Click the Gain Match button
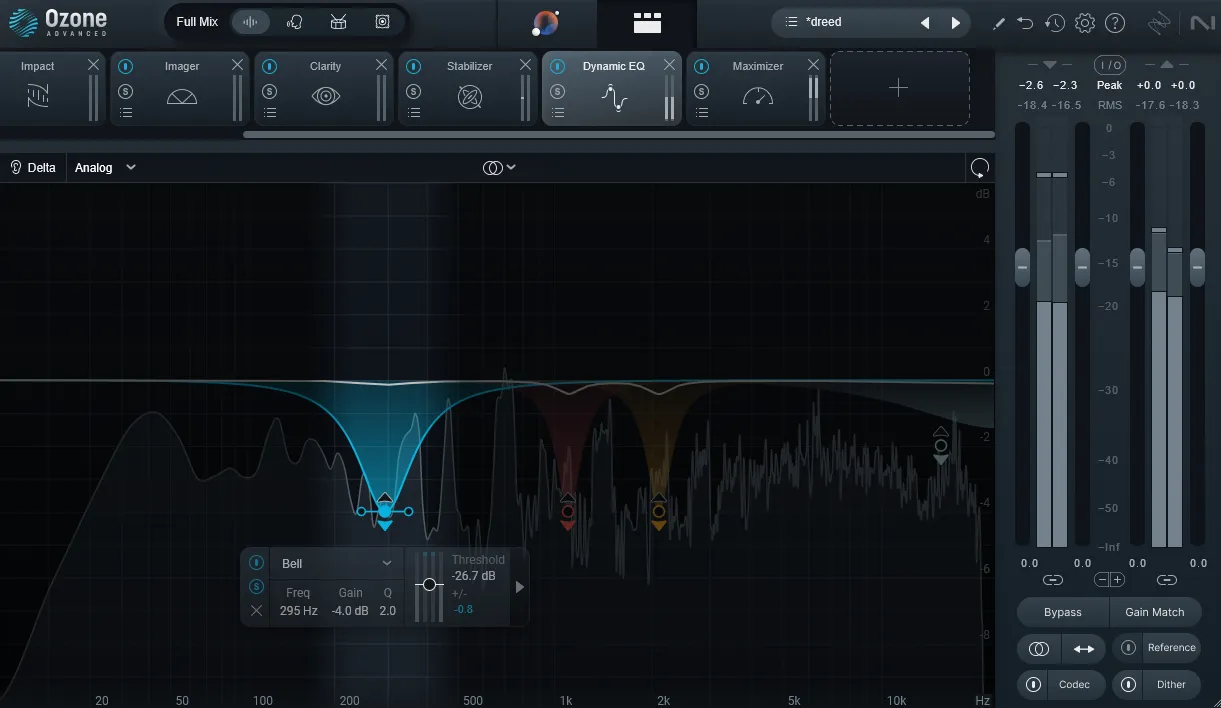1221x708 pixels. 1154,612
